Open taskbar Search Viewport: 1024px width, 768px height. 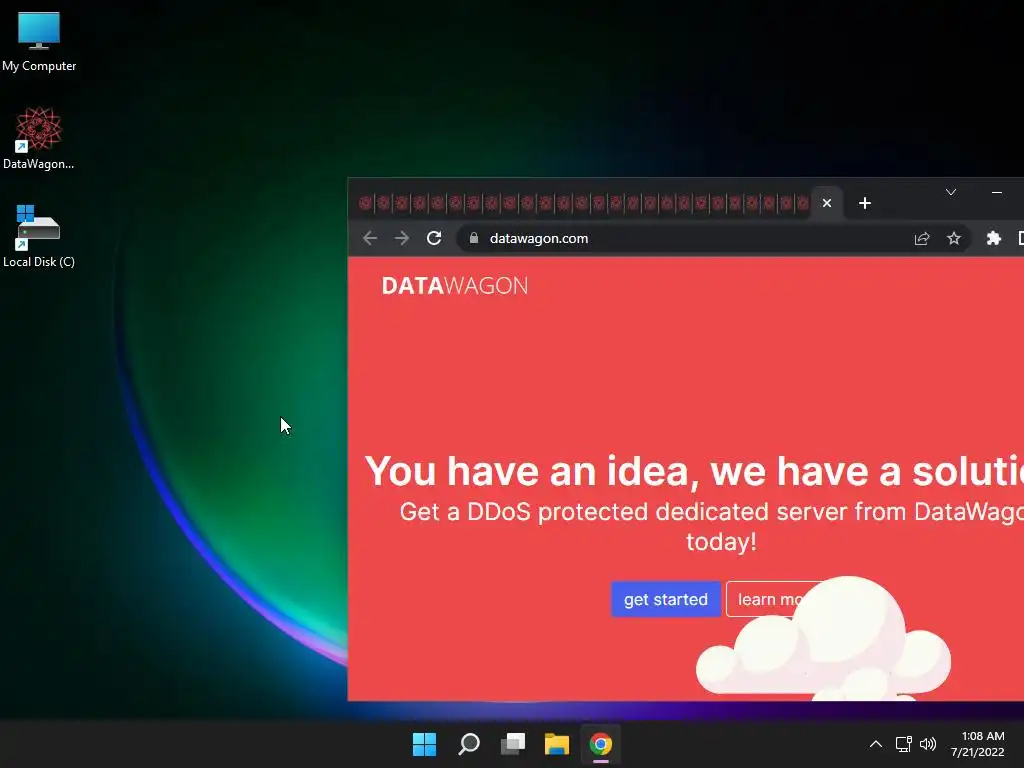pyautogui.click(x=469, y=744)
